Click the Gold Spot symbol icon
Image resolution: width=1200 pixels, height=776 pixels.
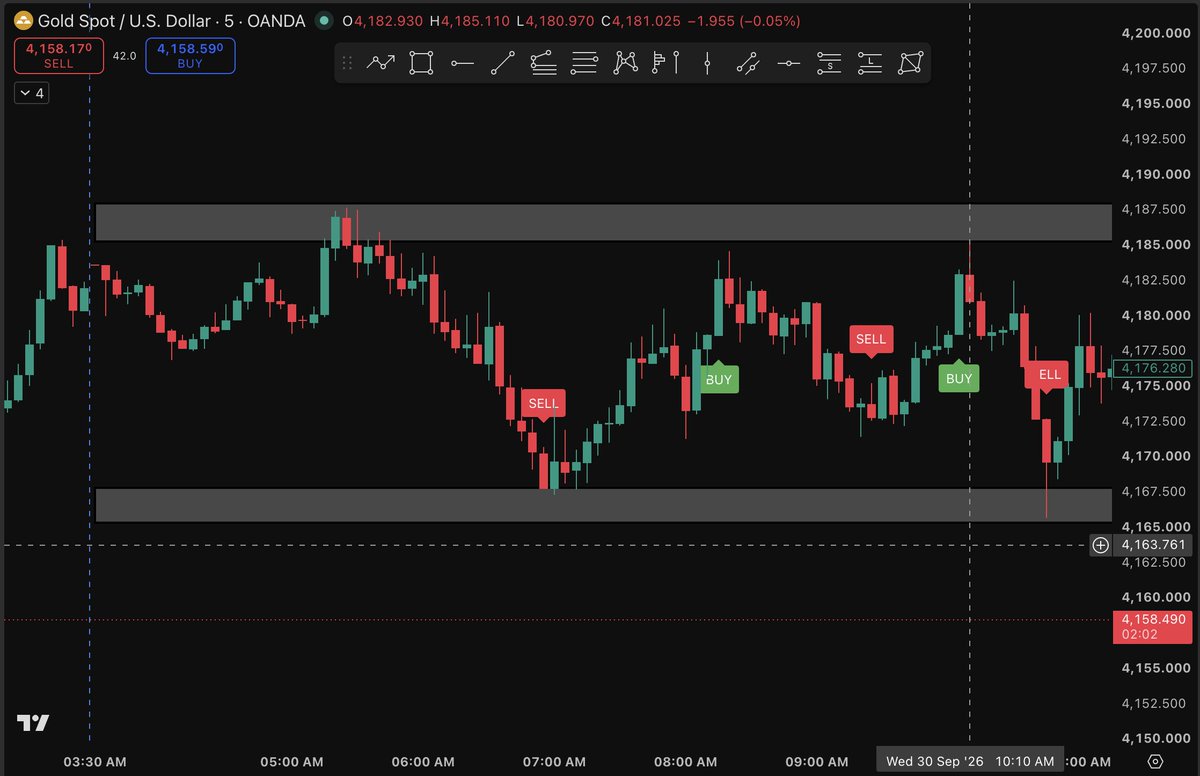click(22, 21)
